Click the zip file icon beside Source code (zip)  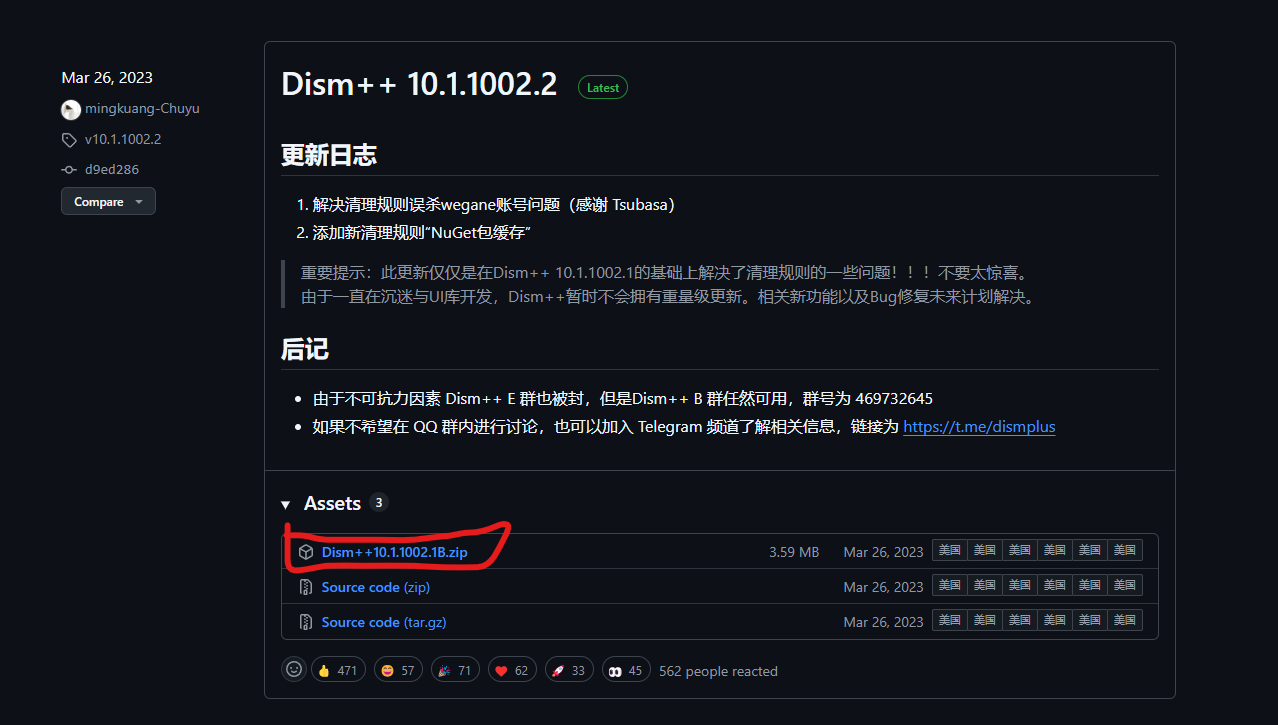click(x=306, y=587)
